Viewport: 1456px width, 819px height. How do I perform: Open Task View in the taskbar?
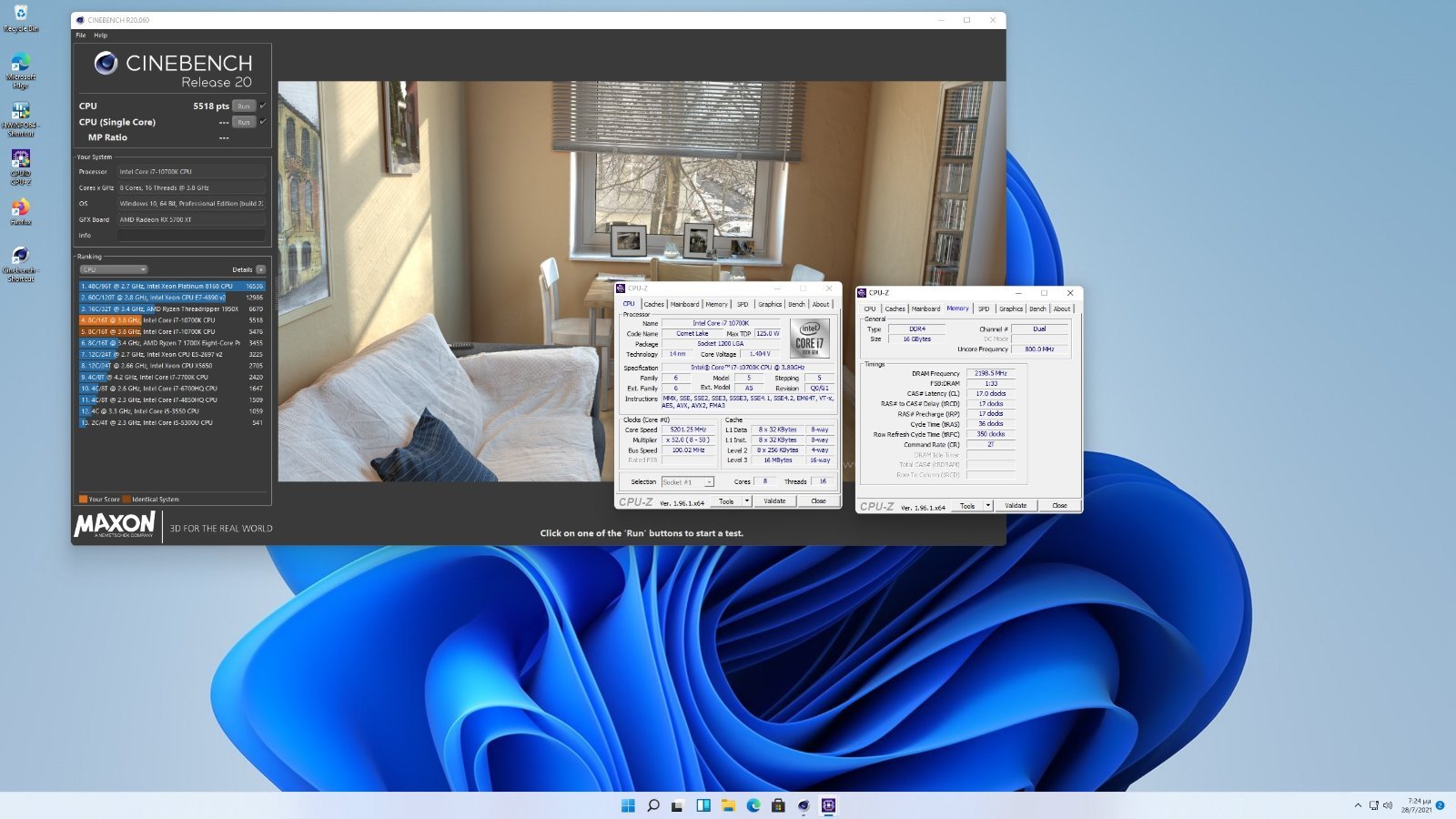[x=678, y=805]
